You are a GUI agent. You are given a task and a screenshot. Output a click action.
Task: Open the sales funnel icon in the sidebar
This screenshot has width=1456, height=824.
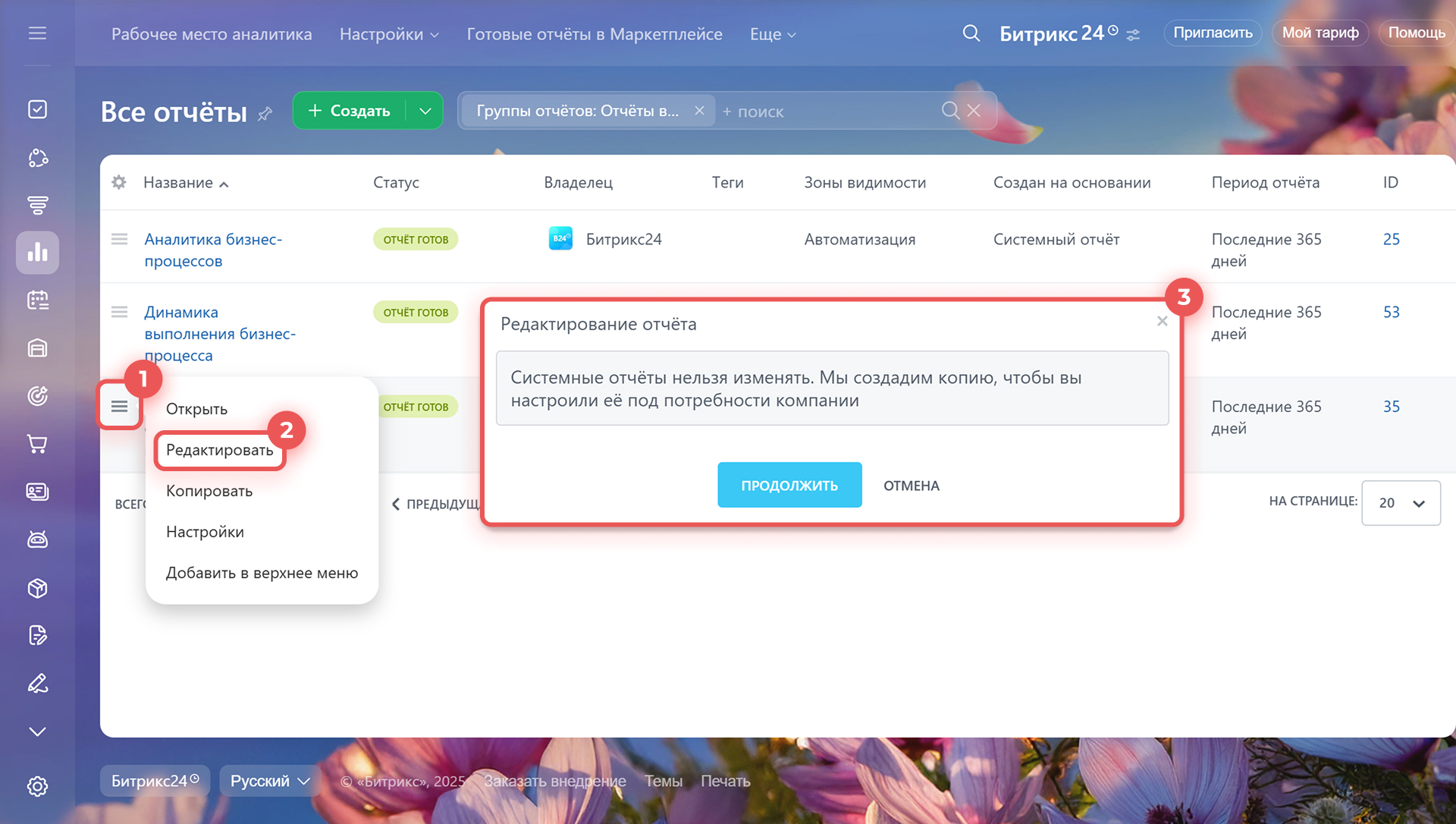(x=37, y=205)
